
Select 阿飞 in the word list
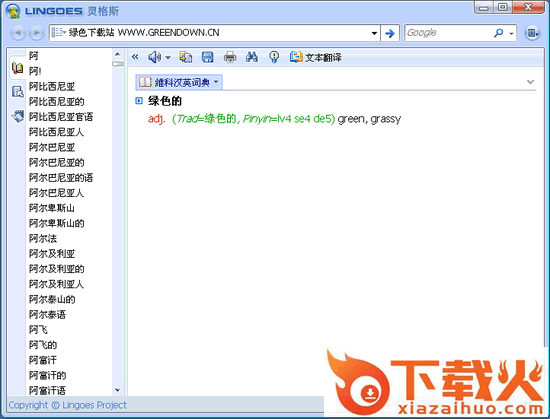38,330
